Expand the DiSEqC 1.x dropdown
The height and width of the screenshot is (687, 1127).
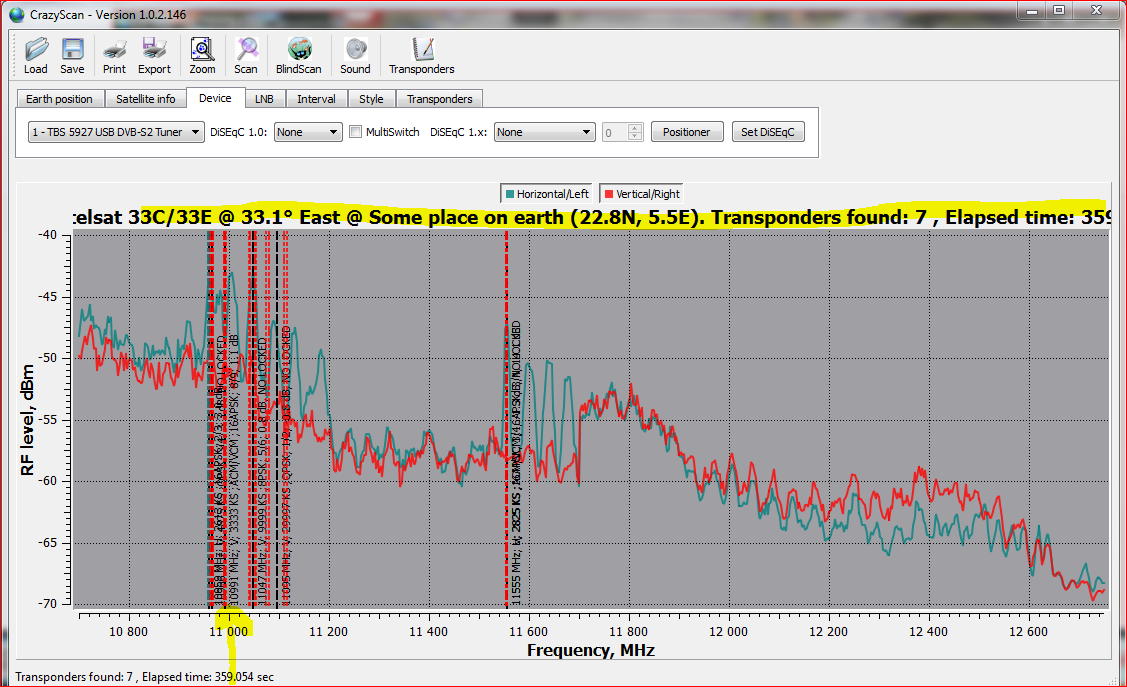coord(544,132)
